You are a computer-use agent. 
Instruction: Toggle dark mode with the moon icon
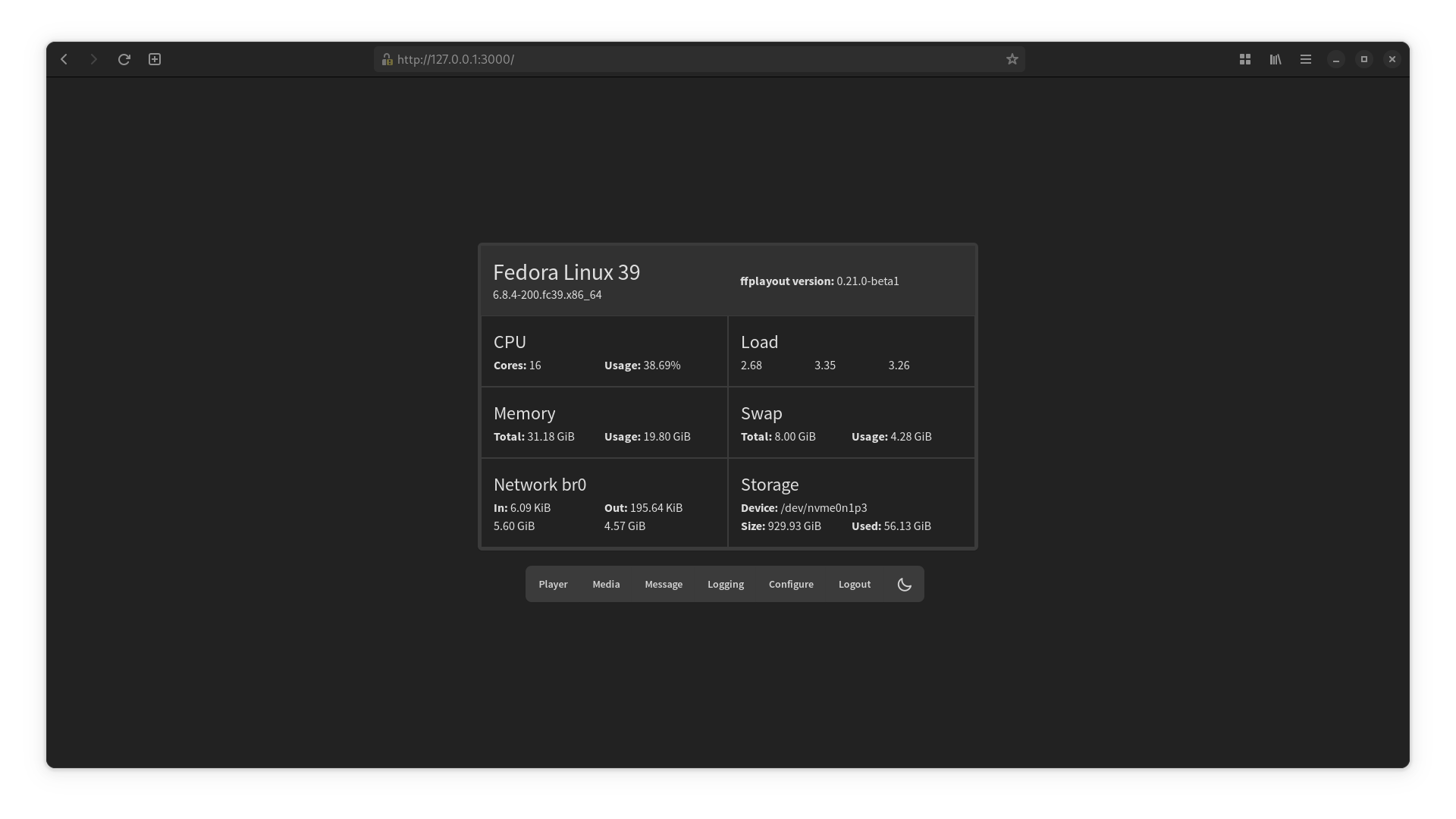click(904, 584)
